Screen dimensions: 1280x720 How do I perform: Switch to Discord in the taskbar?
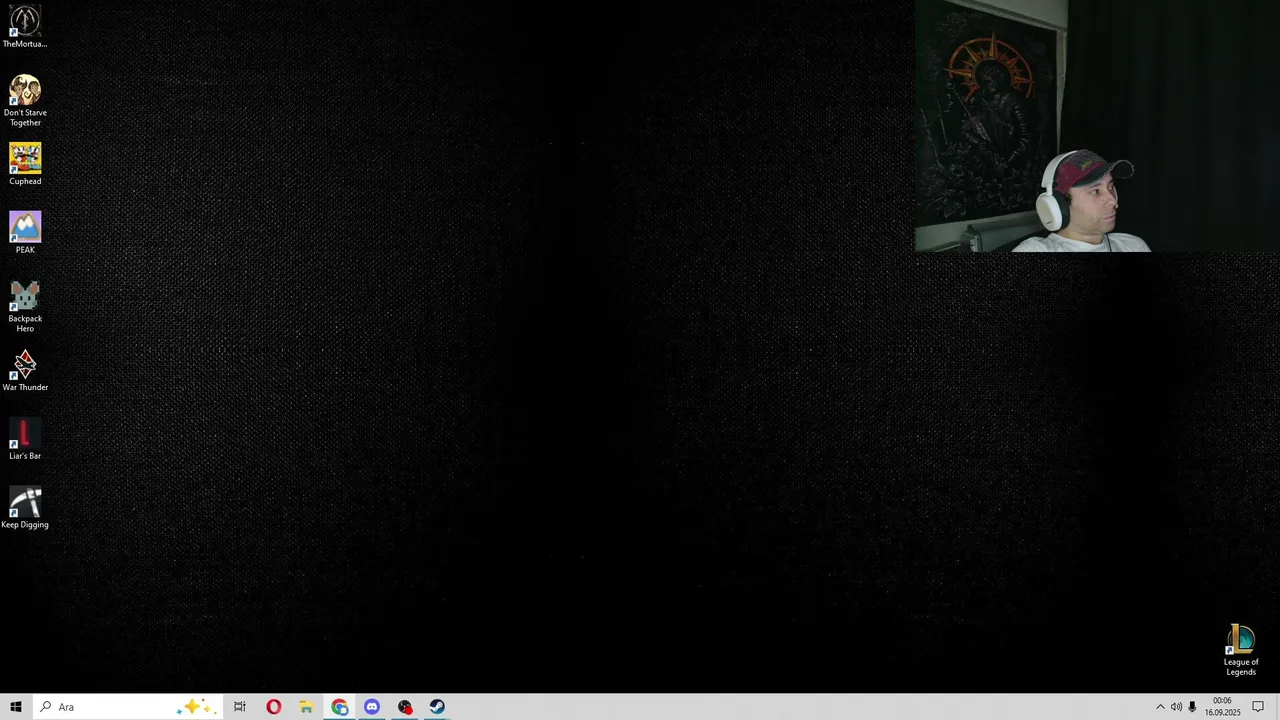[x=372, y=707]
